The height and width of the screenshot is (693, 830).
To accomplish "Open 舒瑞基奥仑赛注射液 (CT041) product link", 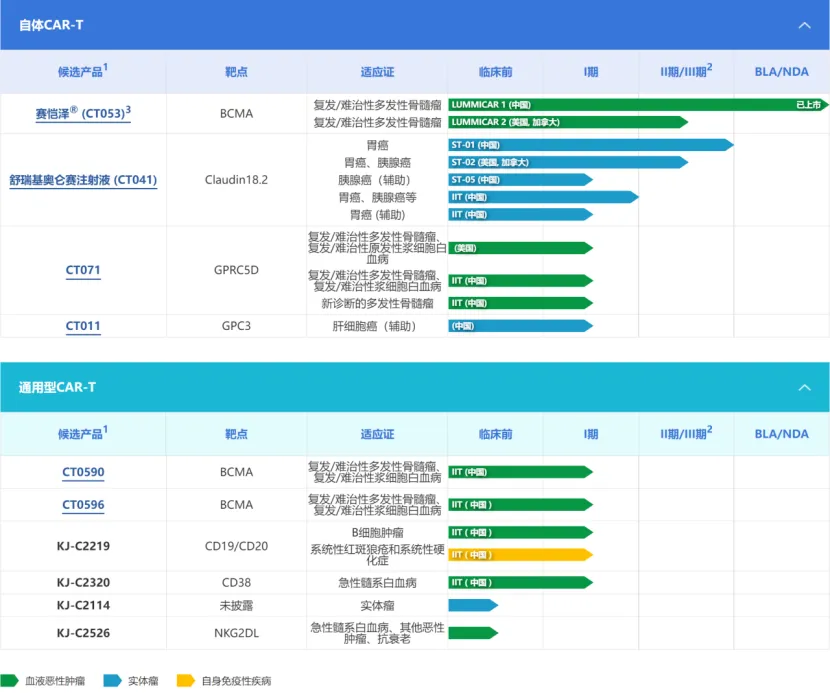I will (x=83, y=180).
